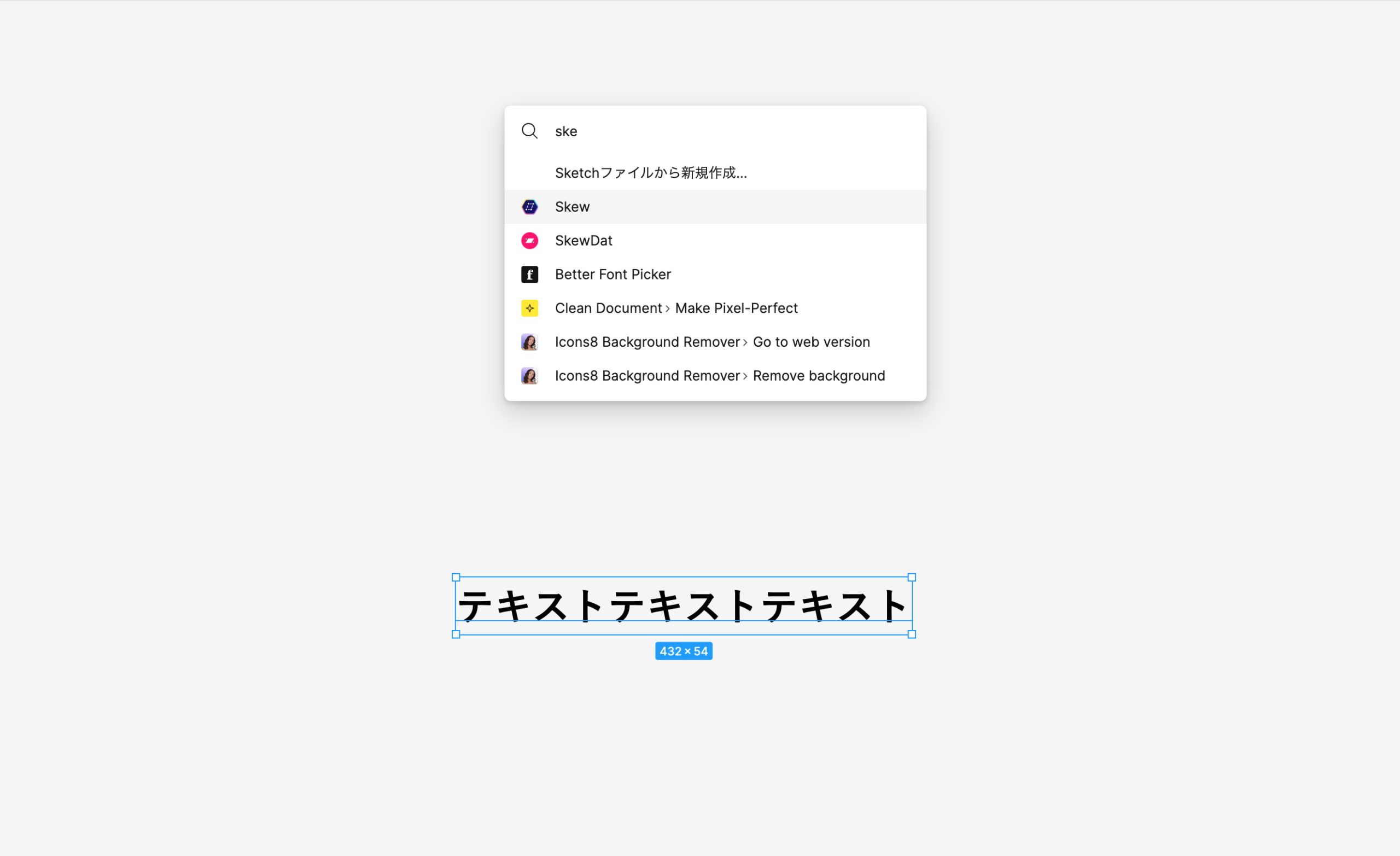
Task: Click icon beside 'Remove background'
Action: [529, 376]
